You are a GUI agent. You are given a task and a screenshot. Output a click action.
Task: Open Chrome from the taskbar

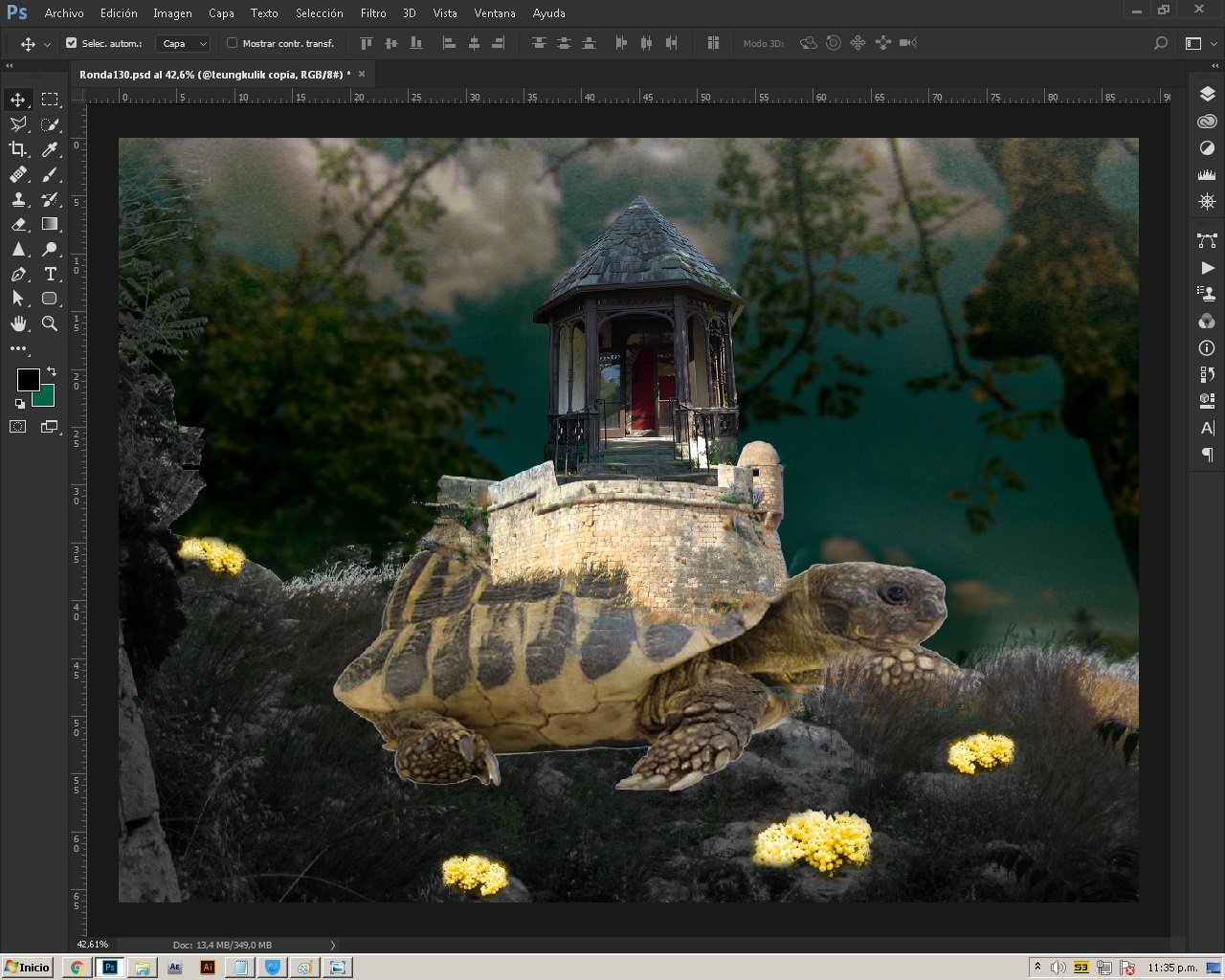coord(78,968)
